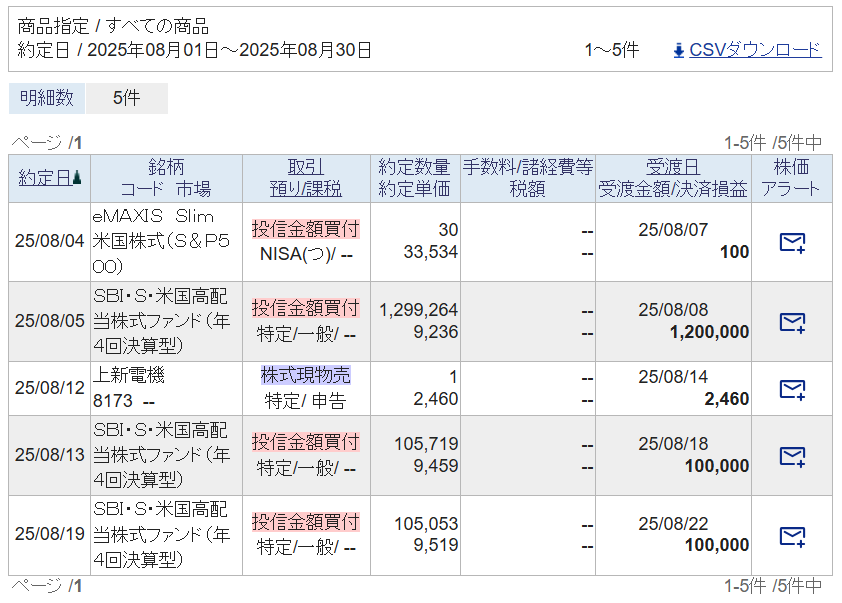
Task: Click 銘柄 column header
Action: click(x=166, y=167)
